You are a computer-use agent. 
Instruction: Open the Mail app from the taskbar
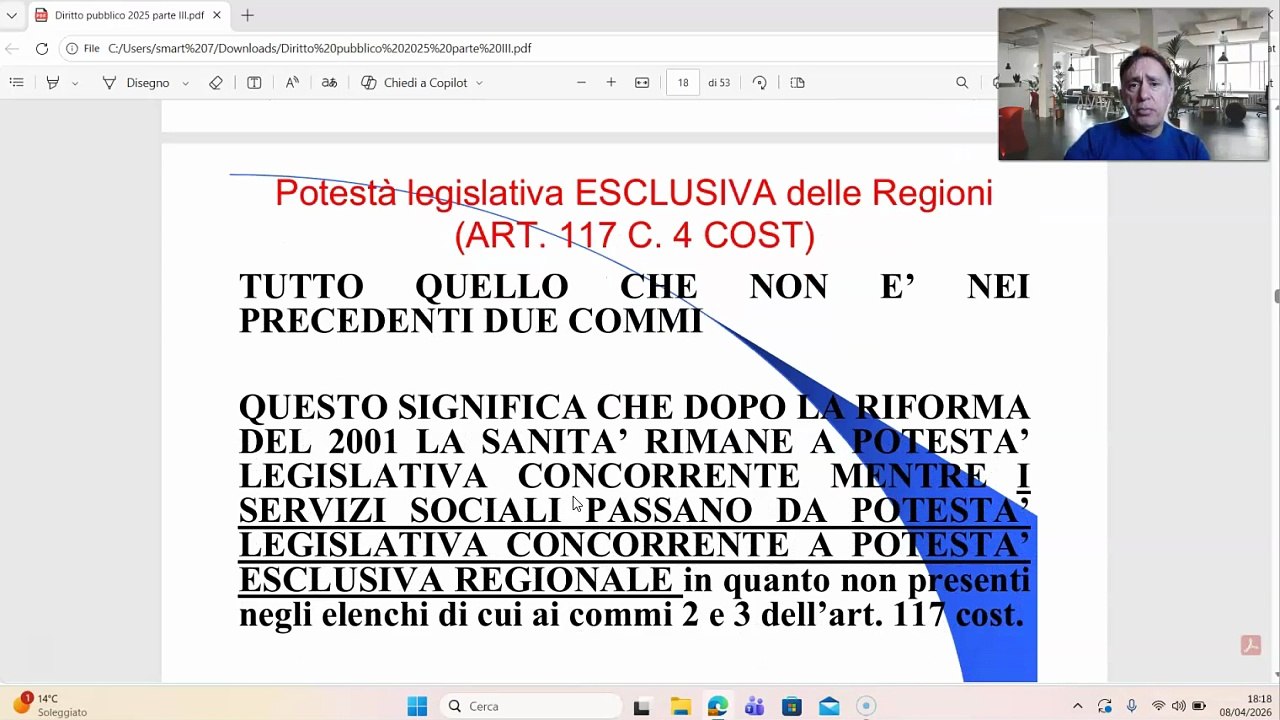(x=829, y=706)
